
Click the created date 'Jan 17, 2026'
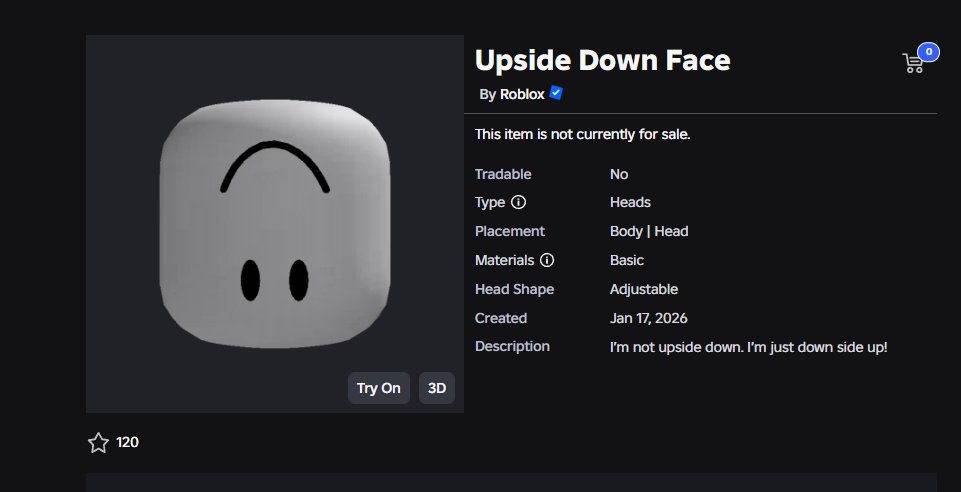tap(648, 318)
